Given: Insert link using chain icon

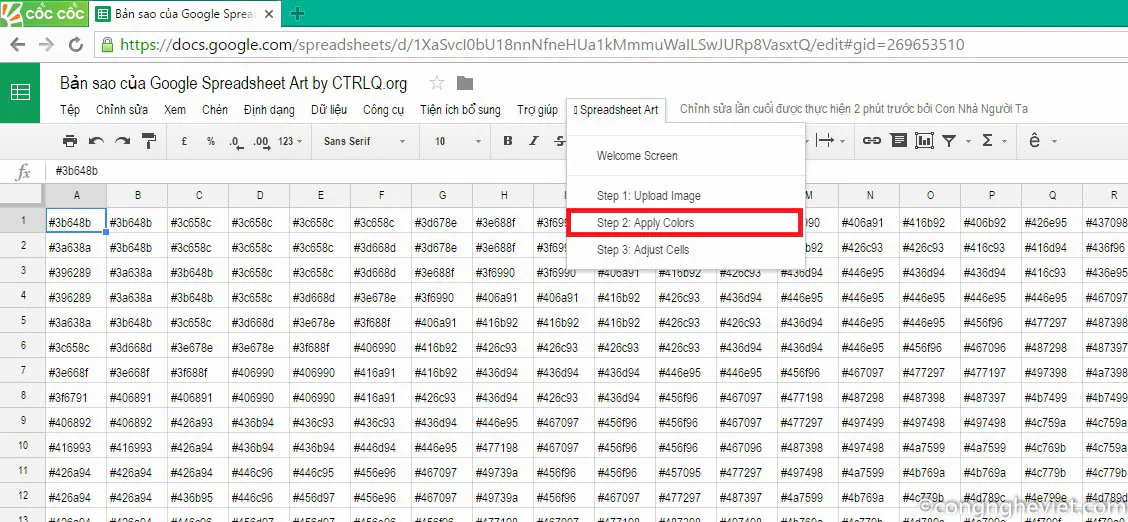Looking at the screenshot, I should [x=871, y=141].
